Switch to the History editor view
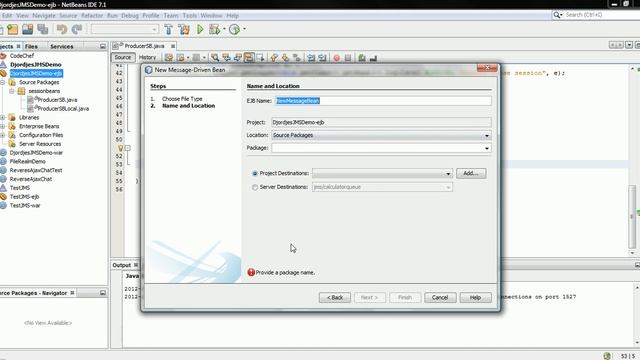Screen dimensions: 640x360 pyautogui.click(x=147, y=58)
